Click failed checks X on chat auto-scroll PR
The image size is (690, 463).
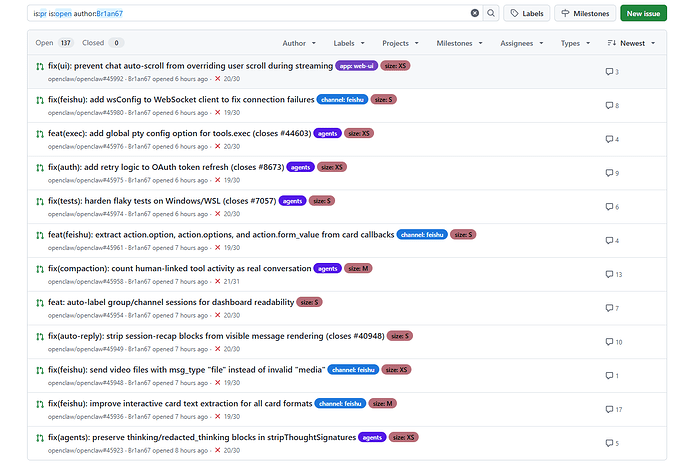pyautogui.click(x=217, y=79)
